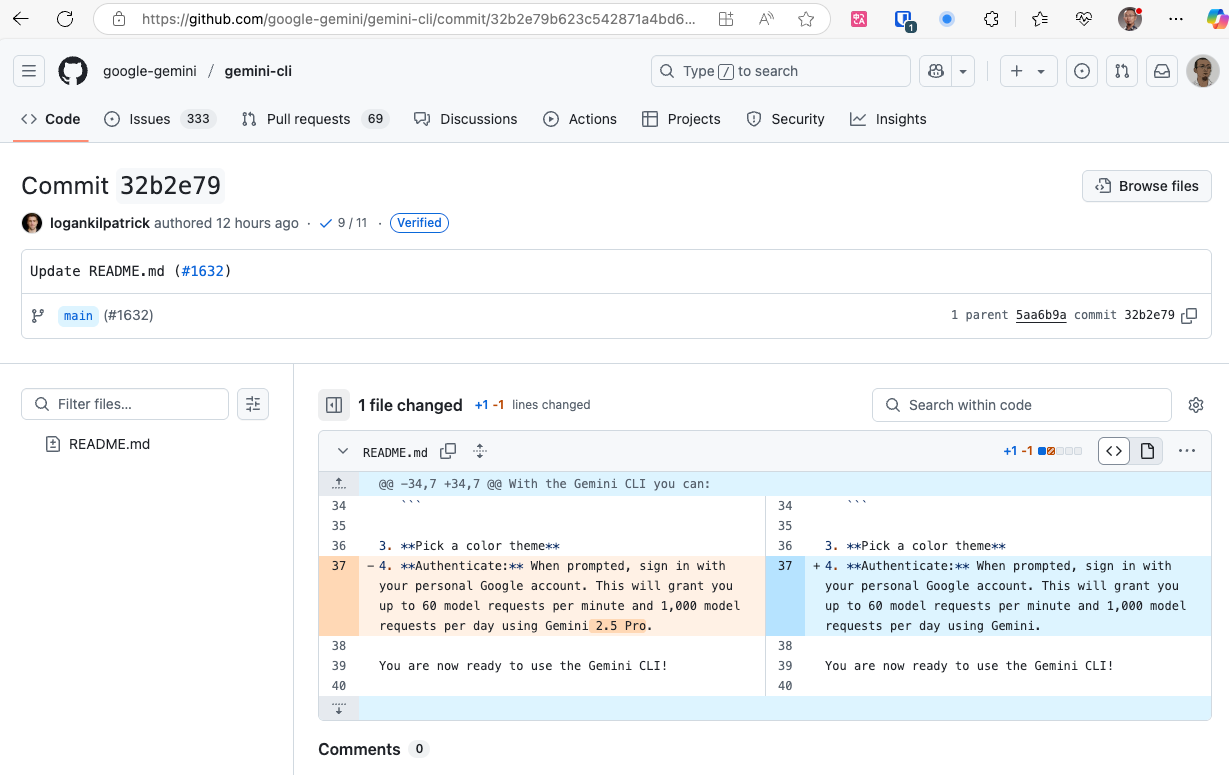This screenshot has height=775, width=1229.
Task: Open the browser profile avatar
Action: click(x=1130, y=19)
